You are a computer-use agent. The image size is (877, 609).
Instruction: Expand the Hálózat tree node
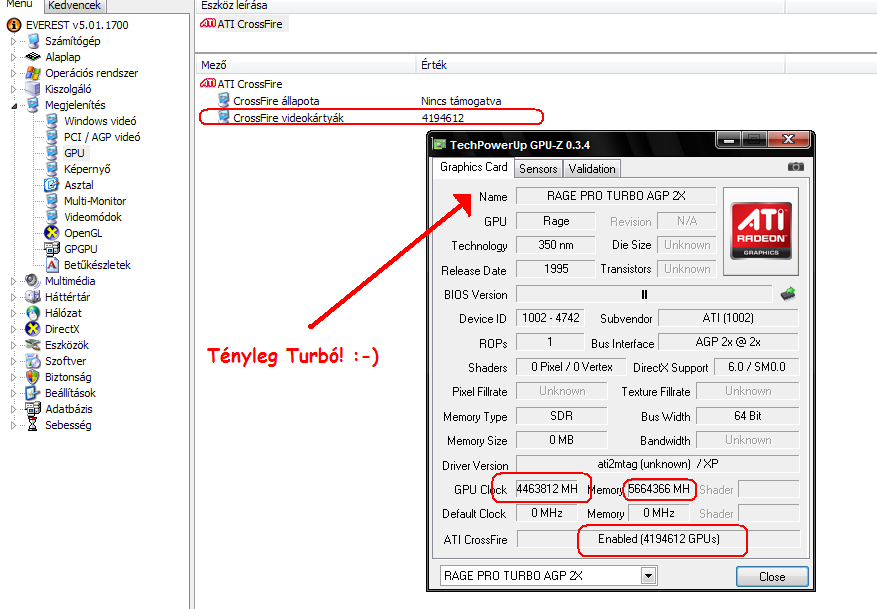click(13, 313)
